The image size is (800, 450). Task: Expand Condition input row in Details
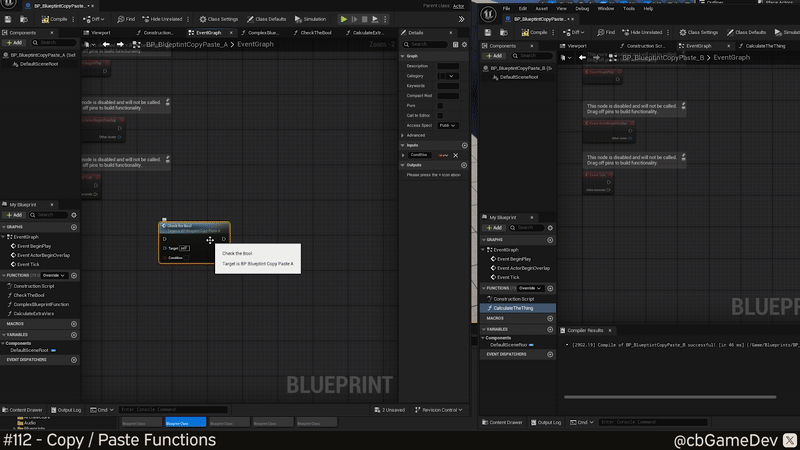pyautogui.click(x=403, y=155)
